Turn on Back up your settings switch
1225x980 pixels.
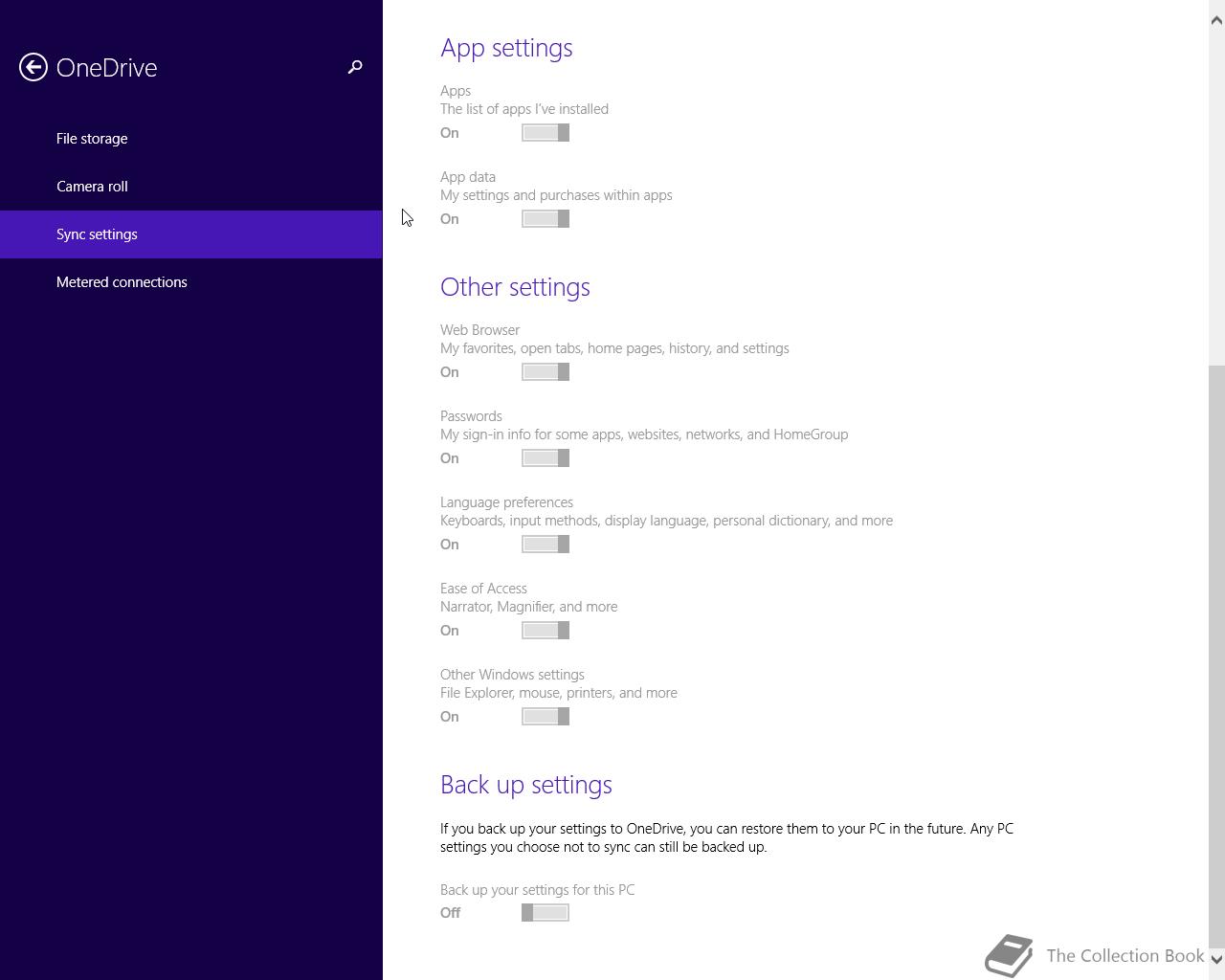[x=546, y=913]
